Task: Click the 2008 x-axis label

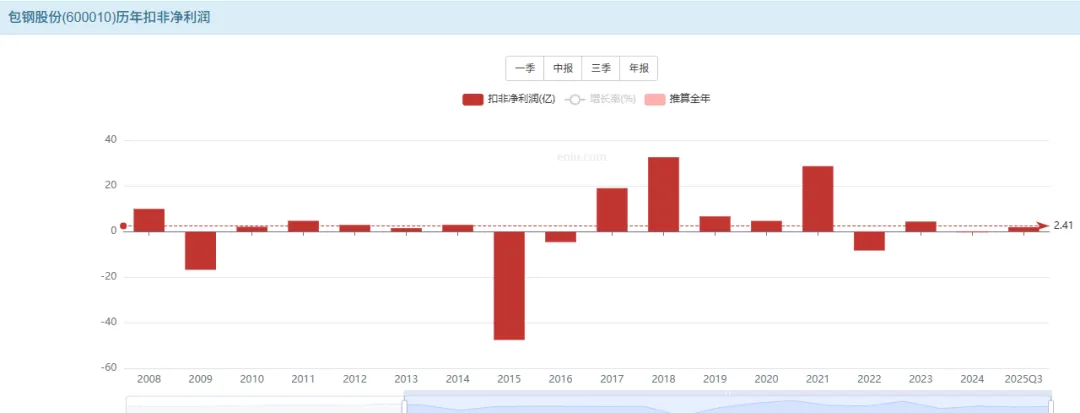Action: [149, 379]
